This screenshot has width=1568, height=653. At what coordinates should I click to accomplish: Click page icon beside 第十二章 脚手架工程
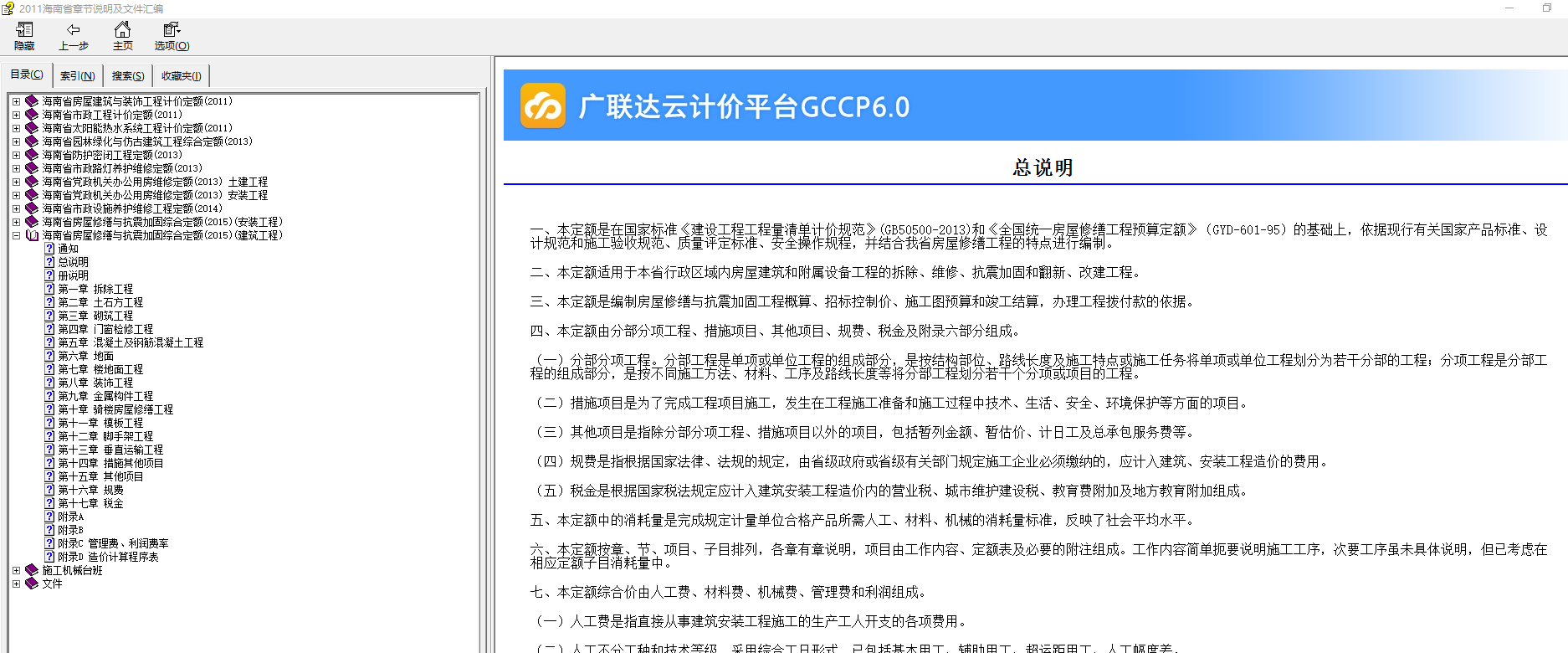pos(49,436)
